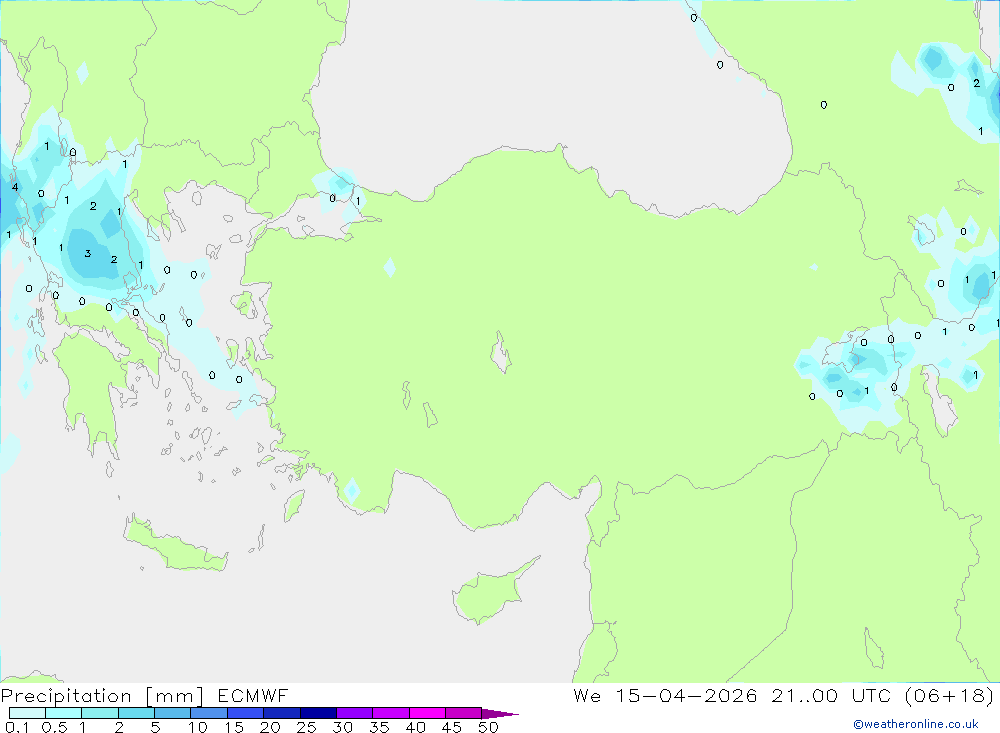The width and height of the screenshot is (1000, 733).
Task: Choose the 30–35 mm violet legend swatch
Action: tap(355, 713)
